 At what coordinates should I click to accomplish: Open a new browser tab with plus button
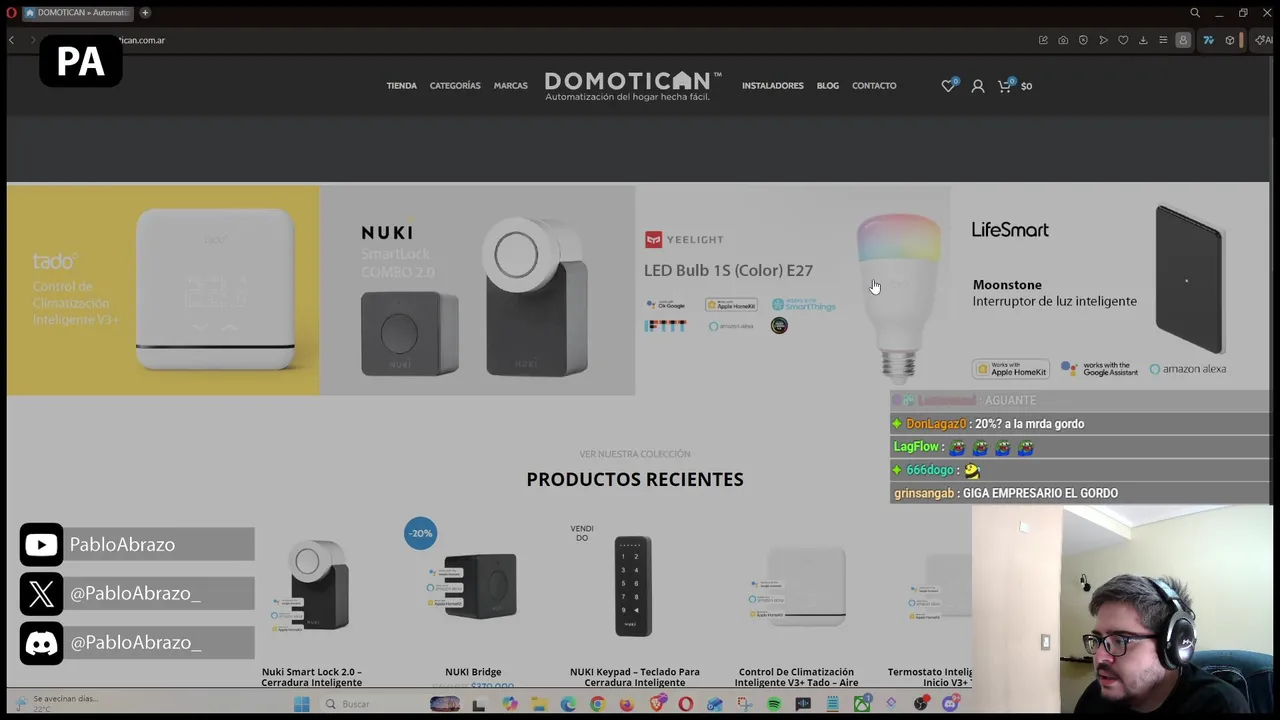[145, 13]
